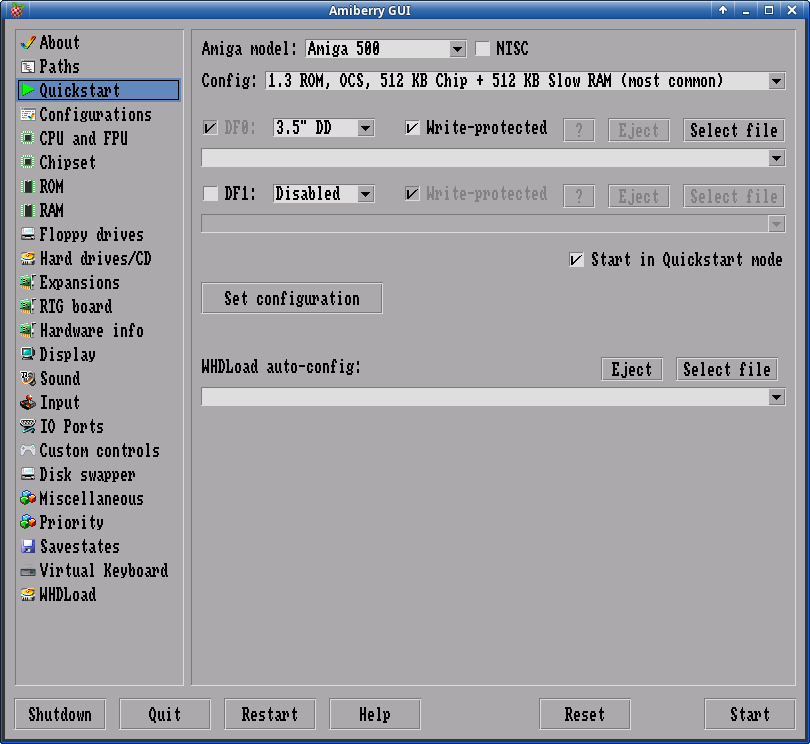Screen dimensions: 810x744
Task: Click the DF1 question mark button
Action: tap(579, 196)
